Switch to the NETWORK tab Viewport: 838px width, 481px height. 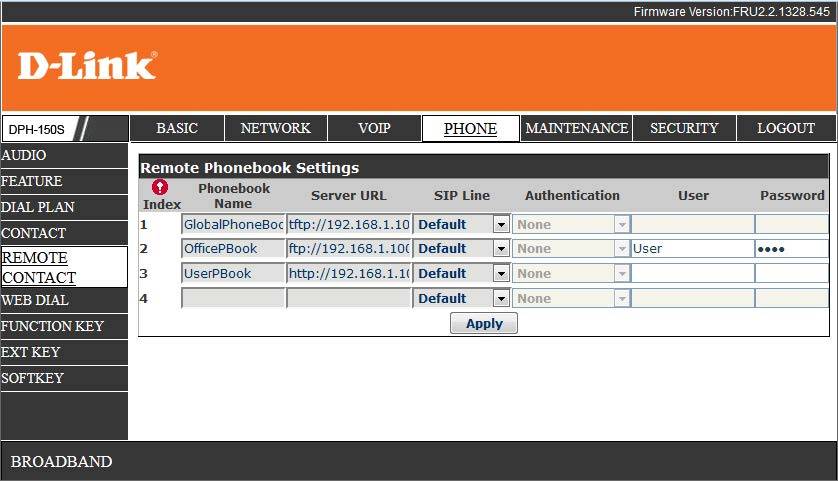[276, 128]
